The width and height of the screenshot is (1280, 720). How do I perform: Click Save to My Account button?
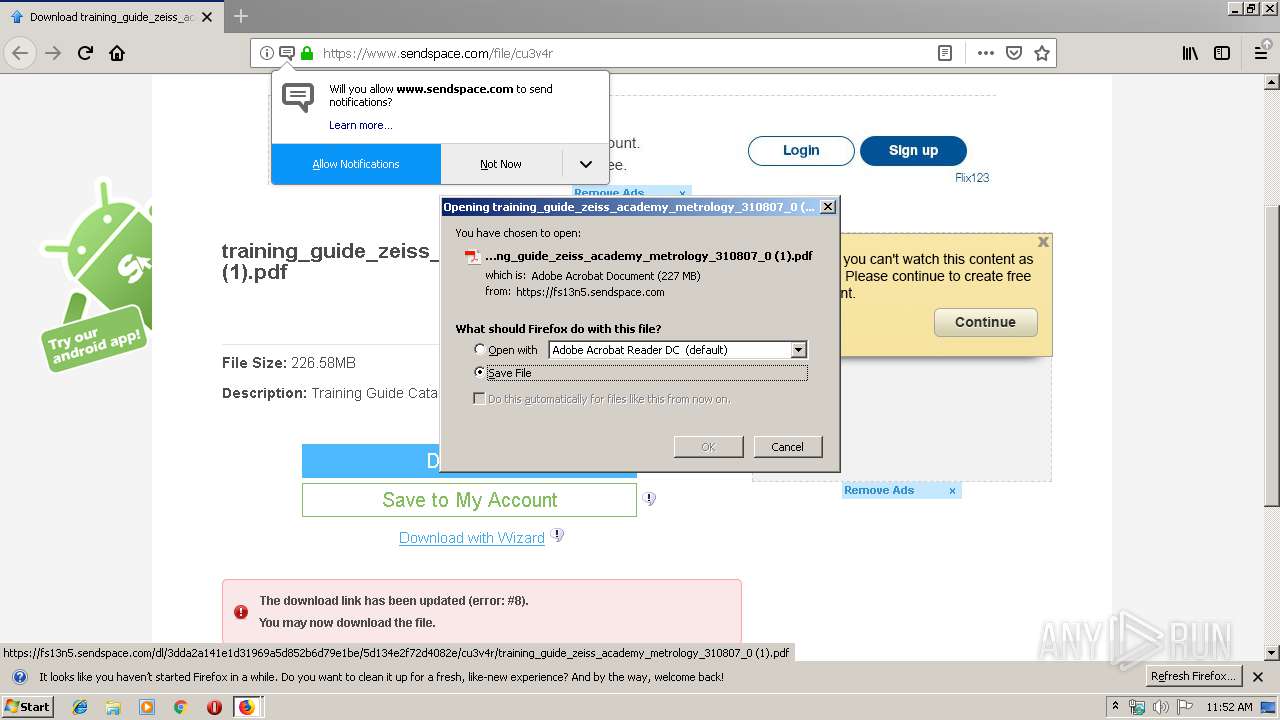pos(469,500)
